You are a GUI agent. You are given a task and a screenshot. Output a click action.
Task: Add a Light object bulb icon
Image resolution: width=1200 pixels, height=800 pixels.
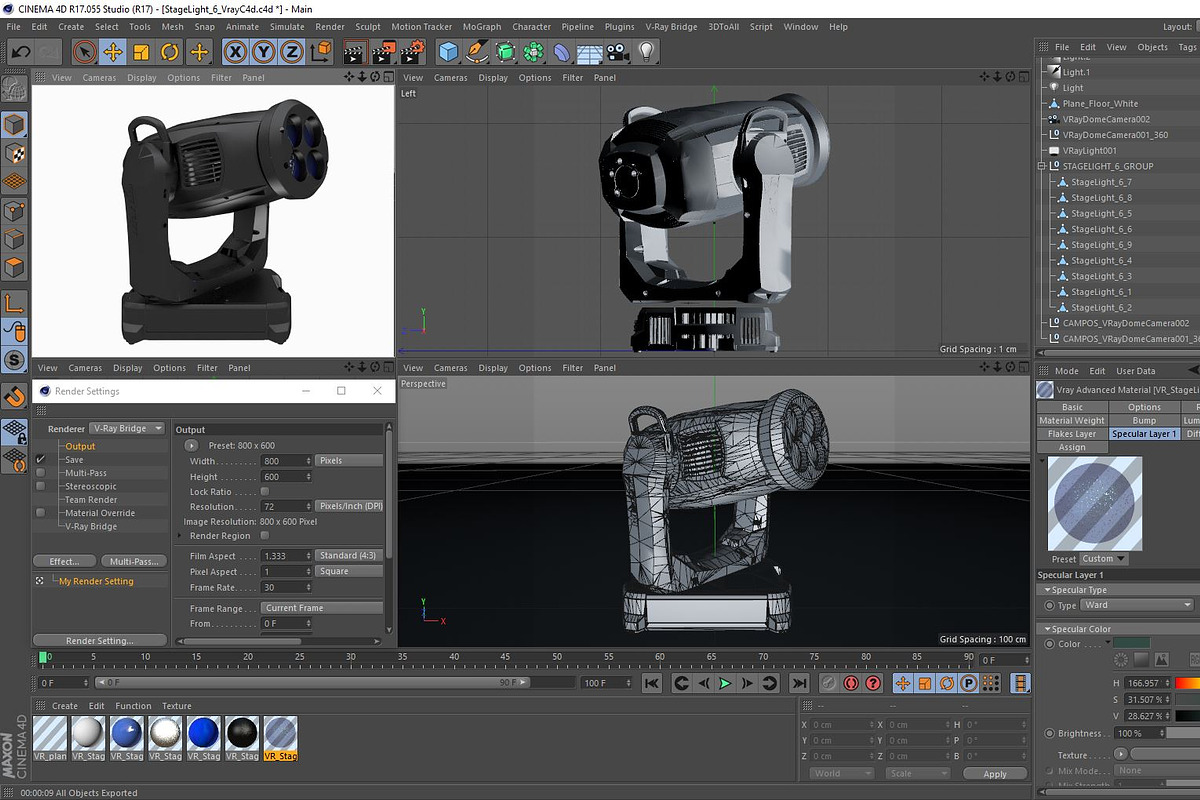(x=646, y=52)
